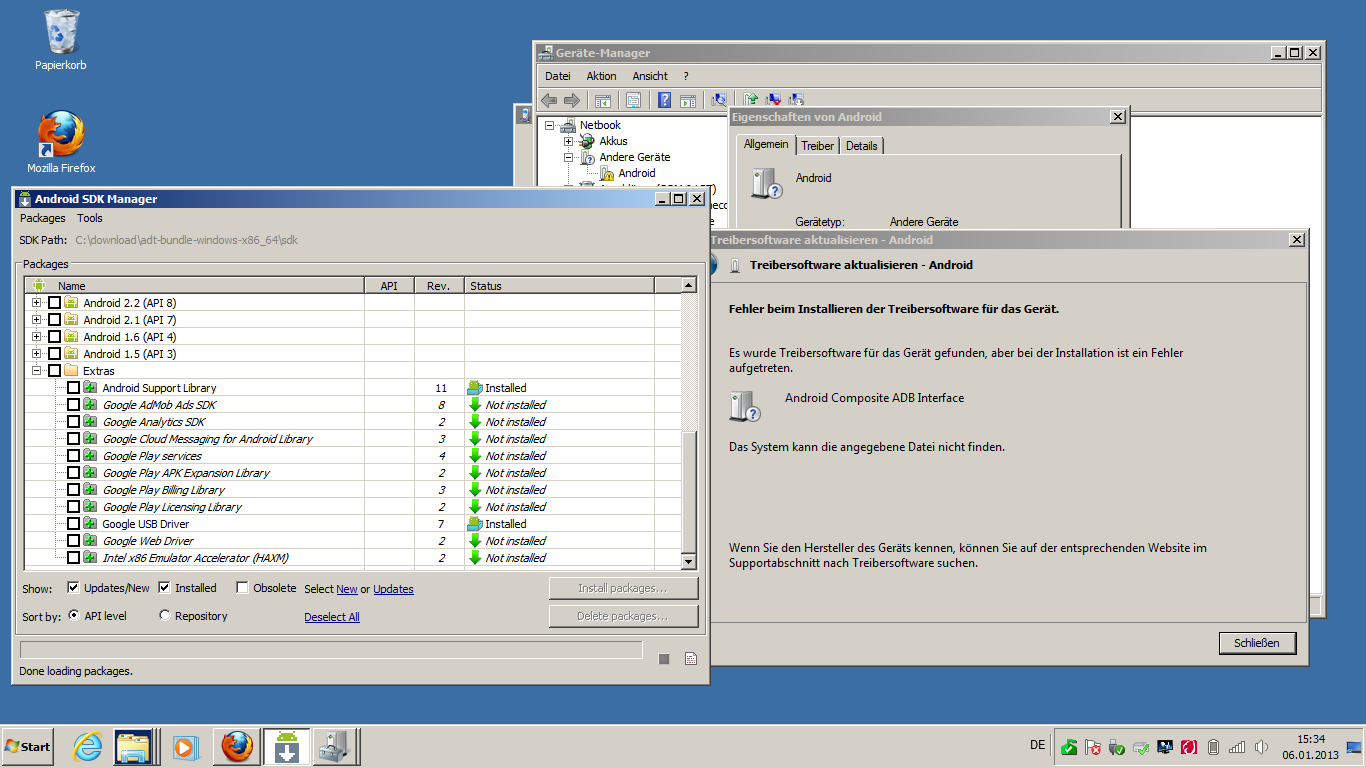
Task: Click the uninstall device toolbar icon
Action: tap(774, 100)
